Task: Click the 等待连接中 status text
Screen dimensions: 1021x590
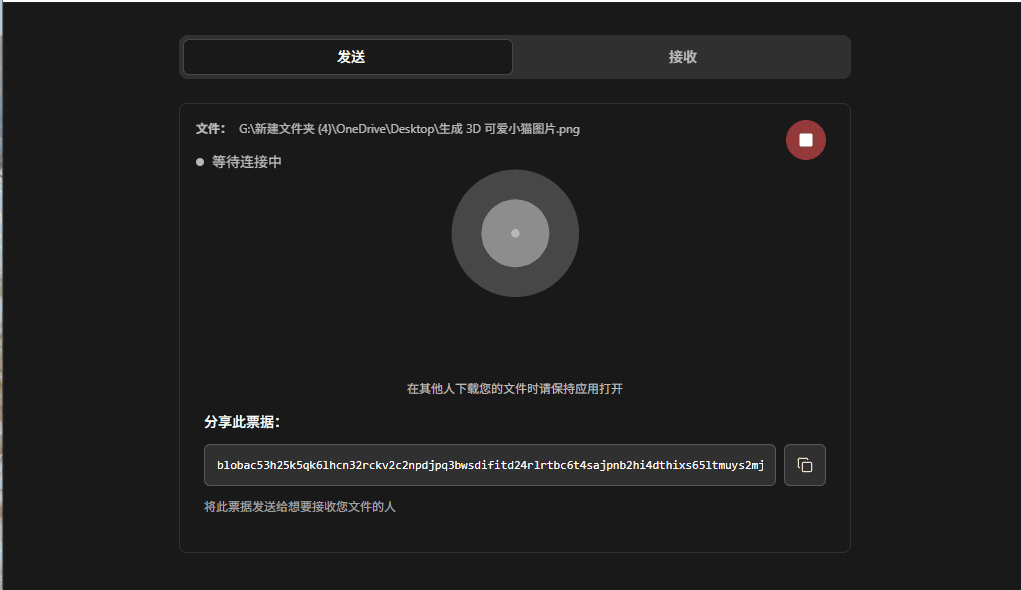Action: point(246,162)
